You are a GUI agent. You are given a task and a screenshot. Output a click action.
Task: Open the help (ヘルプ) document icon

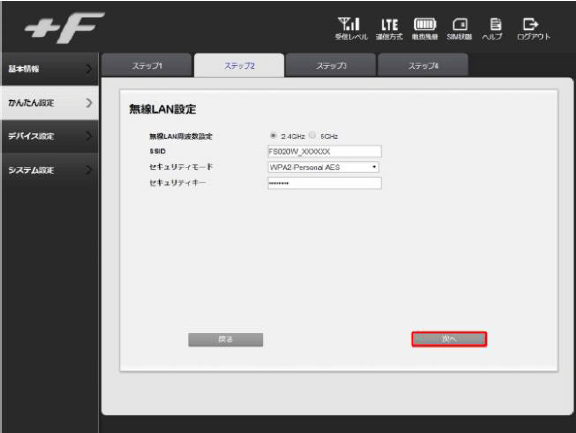(496, 24)
